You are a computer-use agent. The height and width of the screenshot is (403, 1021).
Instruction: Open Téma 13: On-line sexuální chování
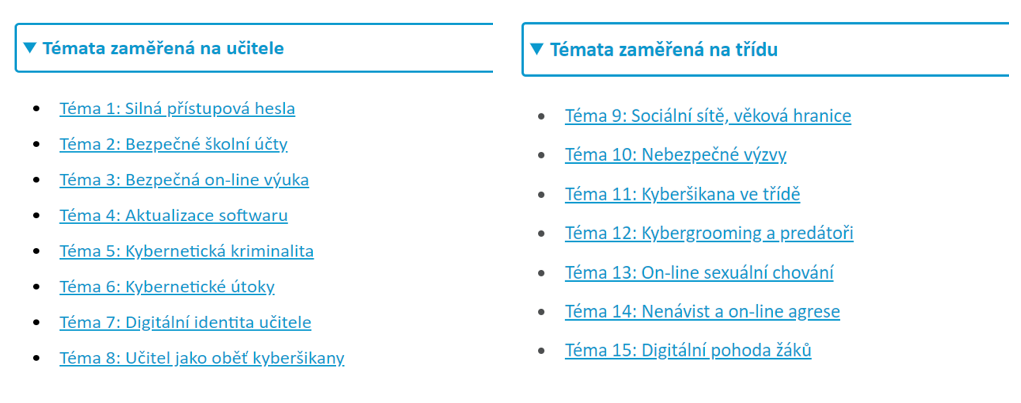699,272
